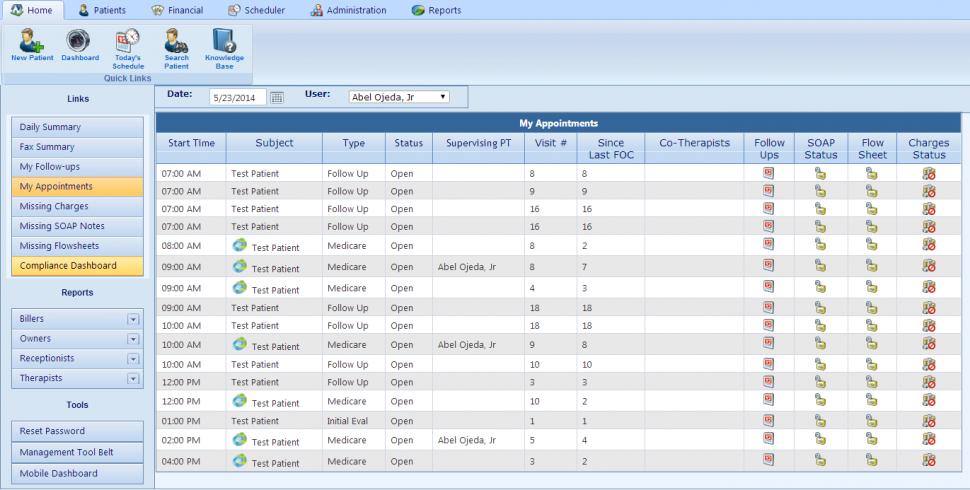Open the Financial tab
The height and width of the screenshot is (490, 970).
pyautogui.click(x=176, y=10)
